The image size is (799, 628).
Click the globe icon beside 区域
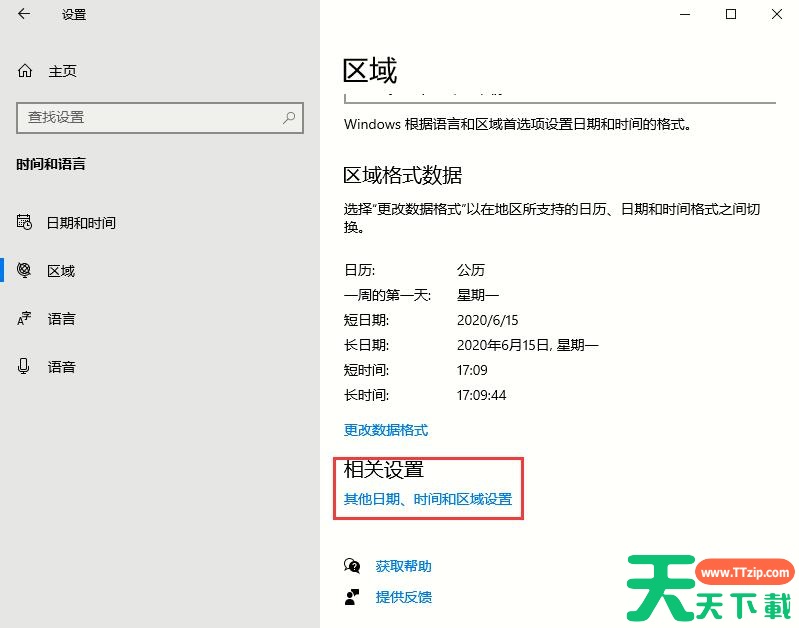(25, 270)
